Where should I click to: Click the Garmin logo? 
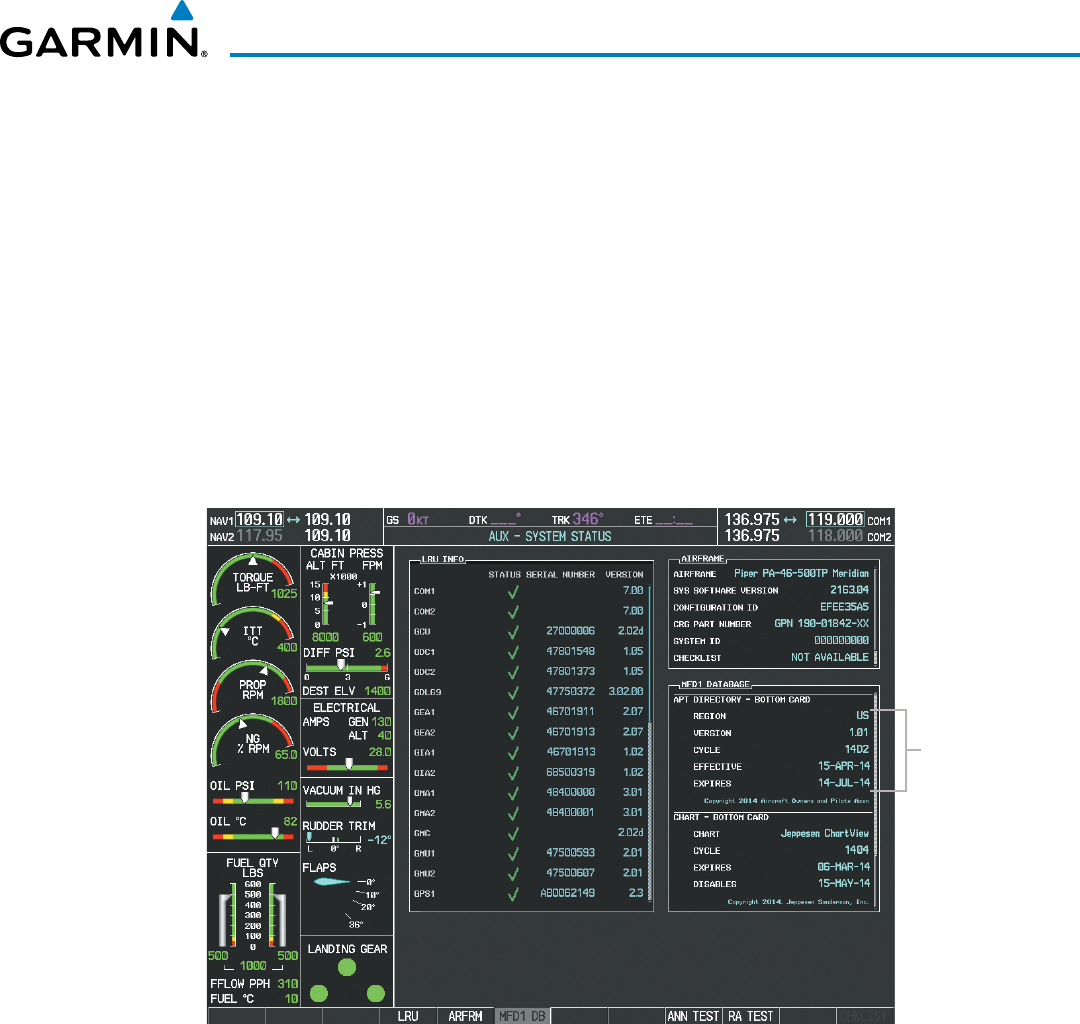(x=103, y=30)
